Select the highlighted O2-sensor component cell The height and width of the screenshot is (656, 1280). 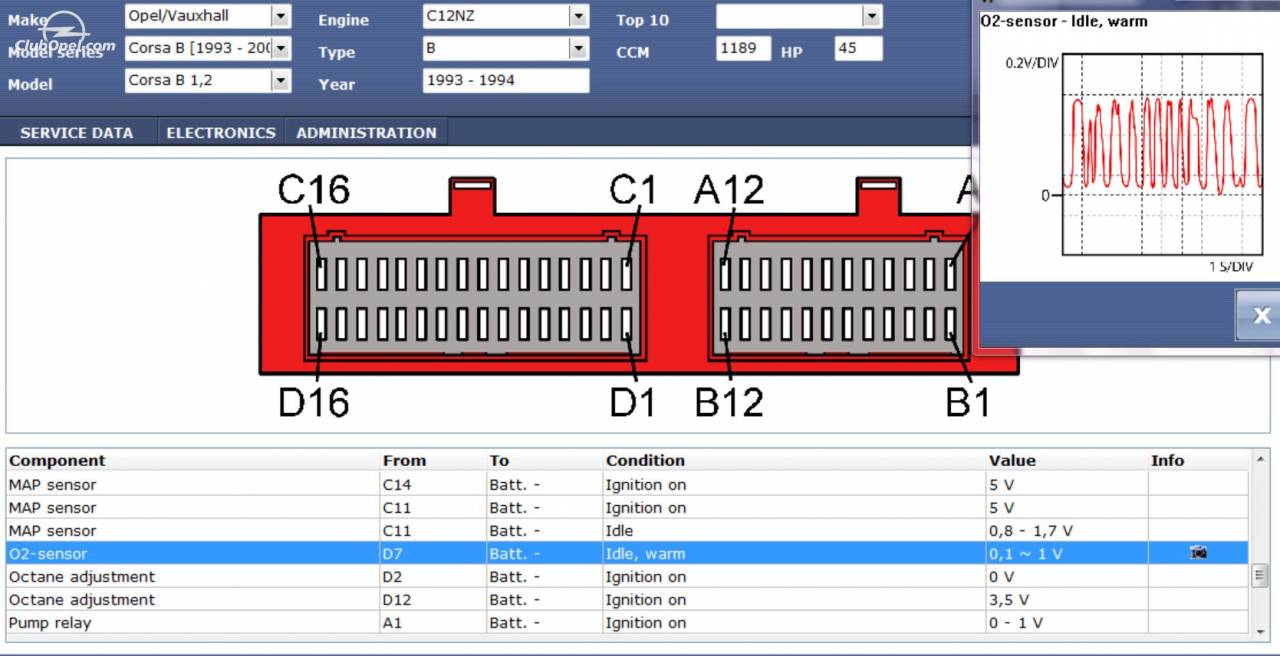click(194, 553)
